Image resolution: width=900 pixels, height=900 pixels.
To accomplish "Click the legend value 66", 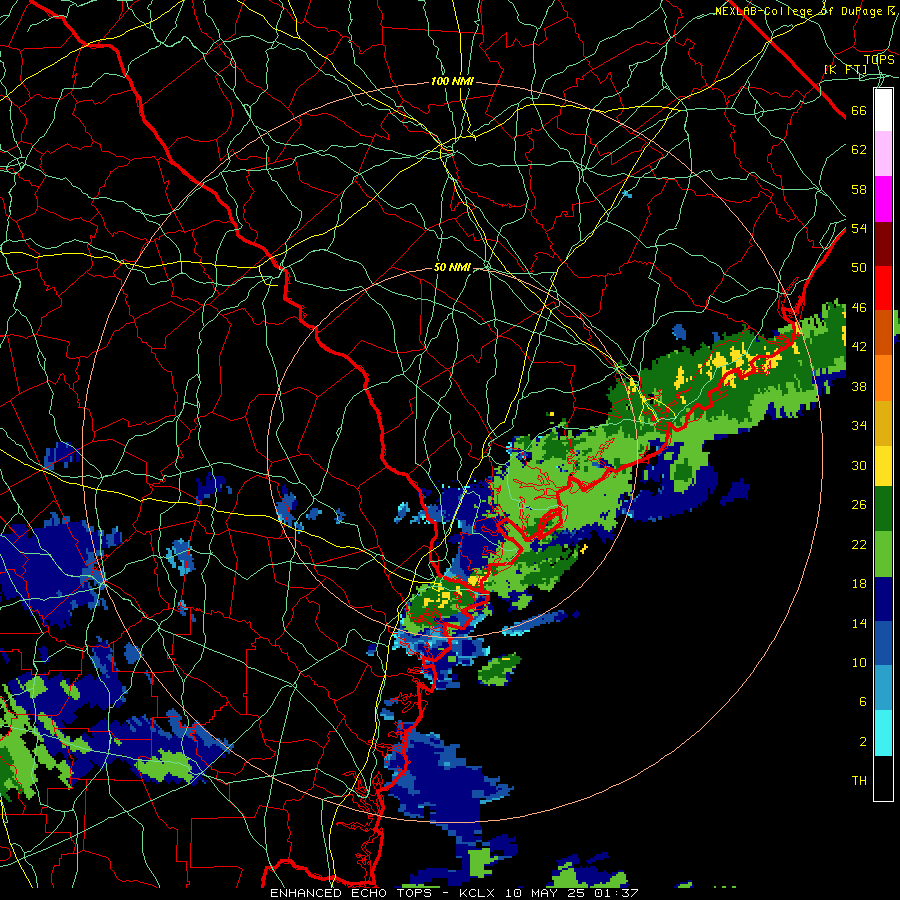I will point(859,111).
